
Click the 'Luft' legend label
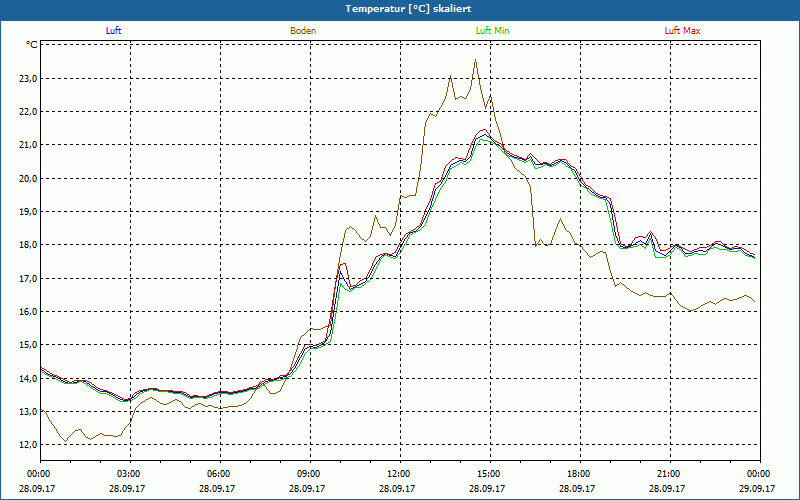(x=113, y=31)
